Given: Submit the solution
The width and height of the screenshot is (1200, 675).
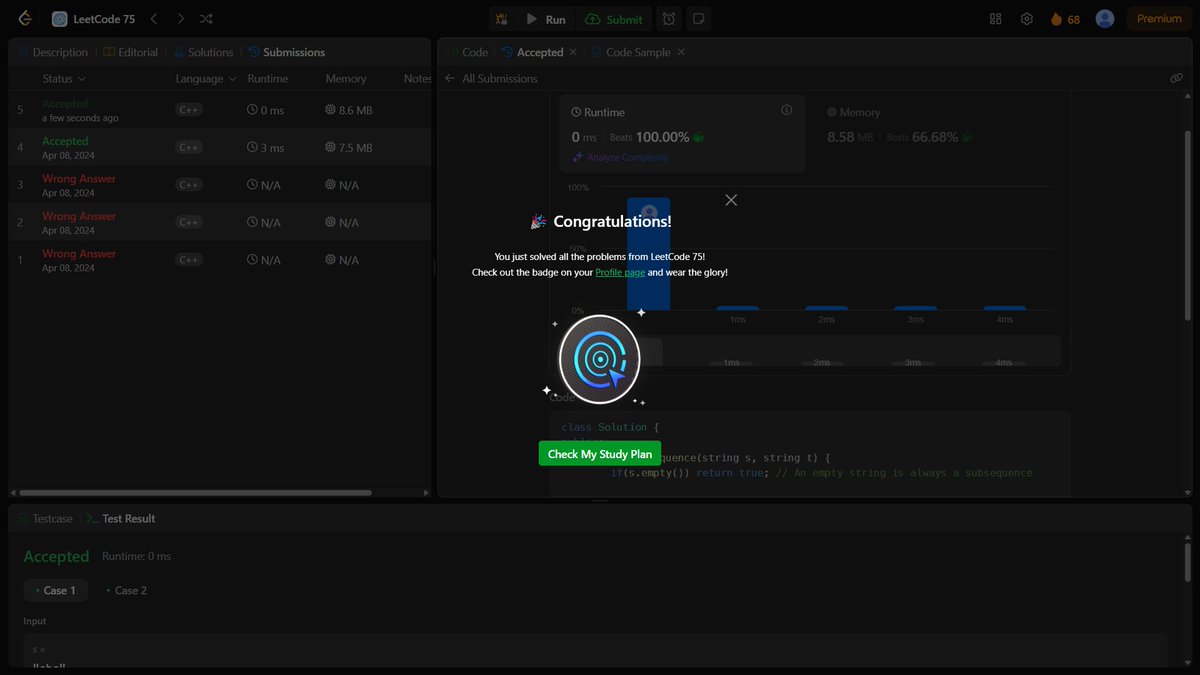Looking at the screenshot, I should (x=615, y=19).
